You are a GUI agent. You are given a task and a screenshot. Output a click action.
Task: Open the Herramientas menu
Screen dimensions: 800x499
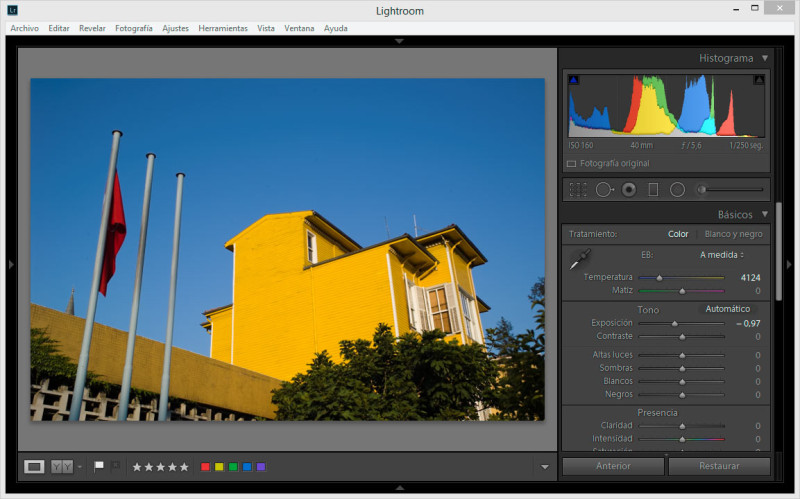[x=223, y=28]
